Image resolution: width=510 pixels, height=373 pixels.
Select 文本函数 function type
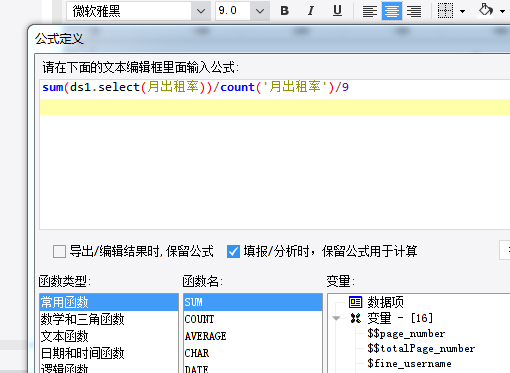pyautogui.click(x=109, y=336)
